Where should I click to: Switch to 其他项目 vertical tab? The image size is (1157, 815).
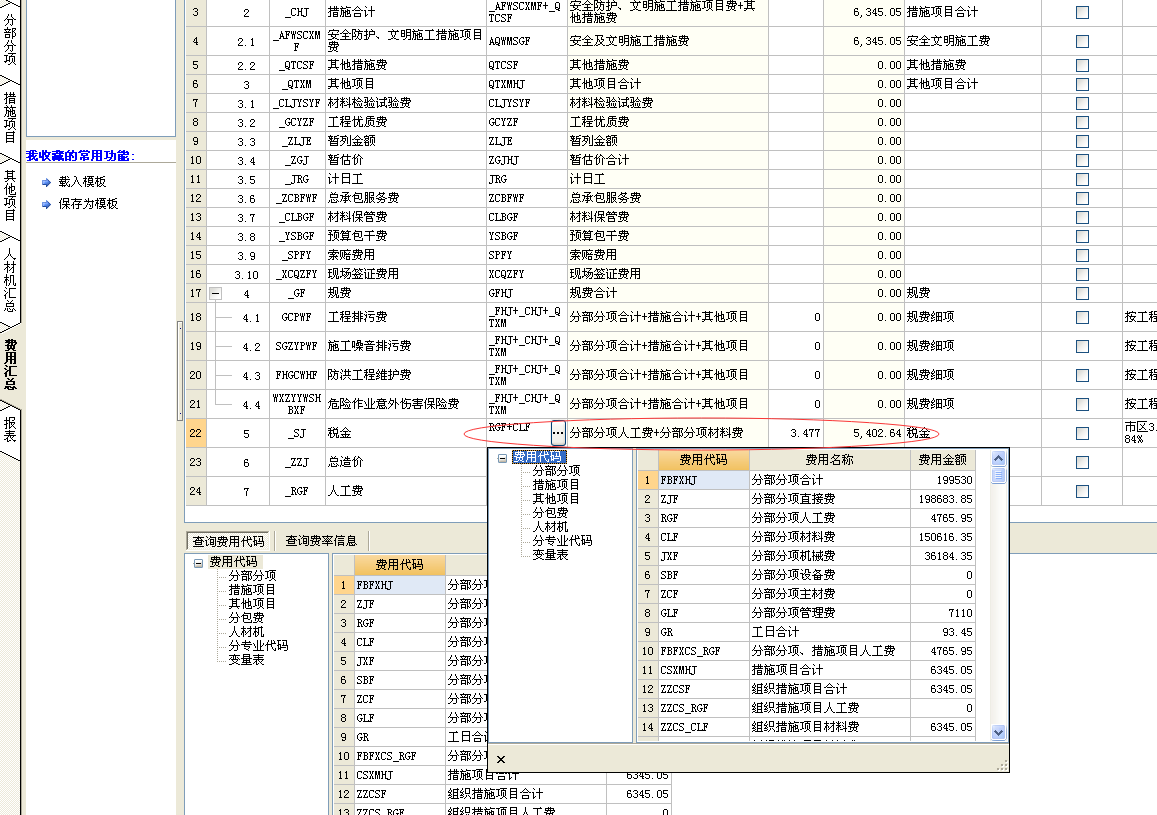pyautogui.click(x=10, y=195)
